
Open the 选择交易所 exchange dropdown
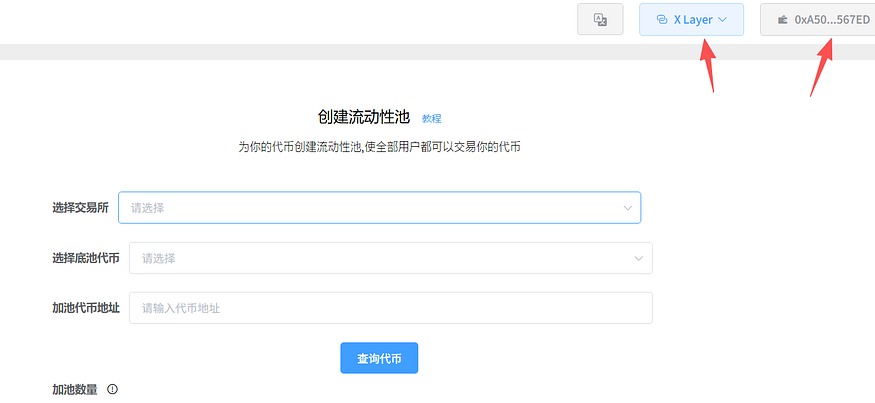pos(379,208)
